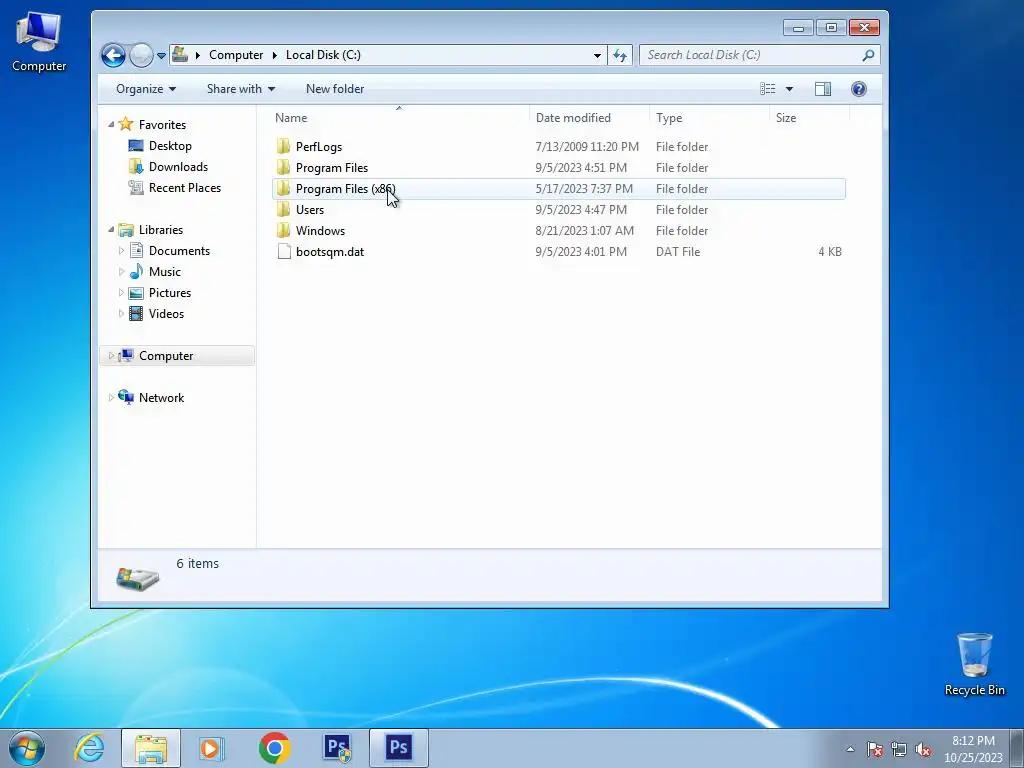
Task: Expand the arrow after Computer breadcrumb
Action: coord(275,56)
